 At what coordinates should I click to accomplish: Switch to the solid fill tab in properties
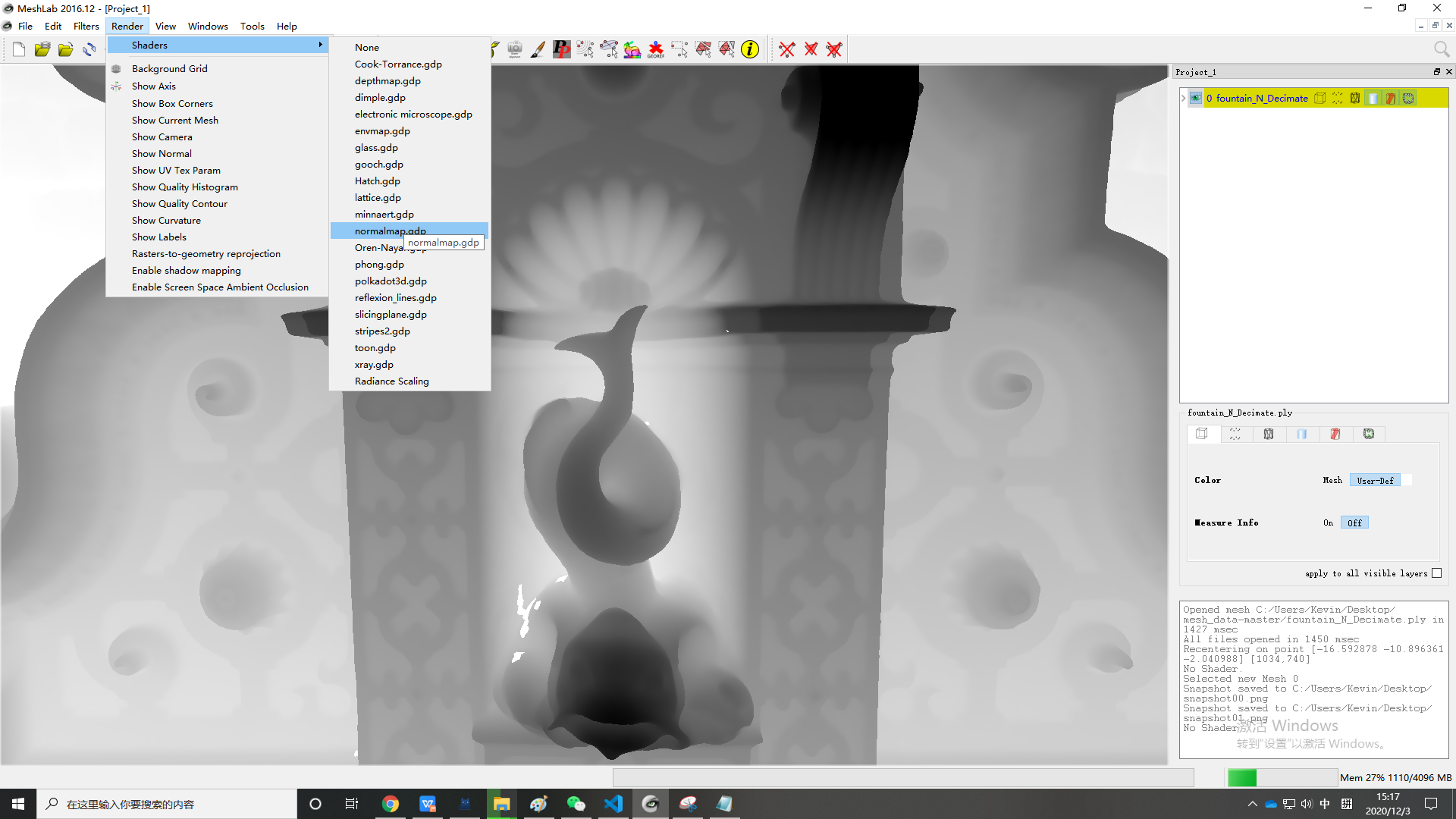pos(1302,434)
